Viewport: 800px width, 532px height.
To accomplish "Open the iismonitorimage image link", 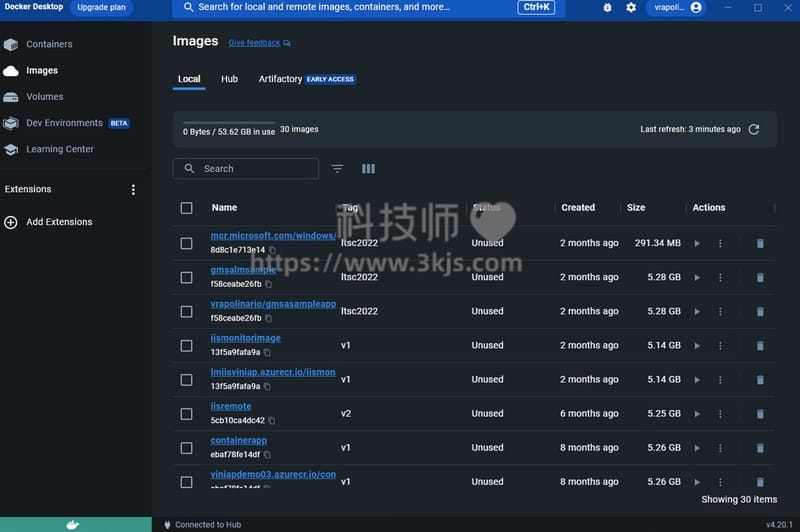I will 245,338.
